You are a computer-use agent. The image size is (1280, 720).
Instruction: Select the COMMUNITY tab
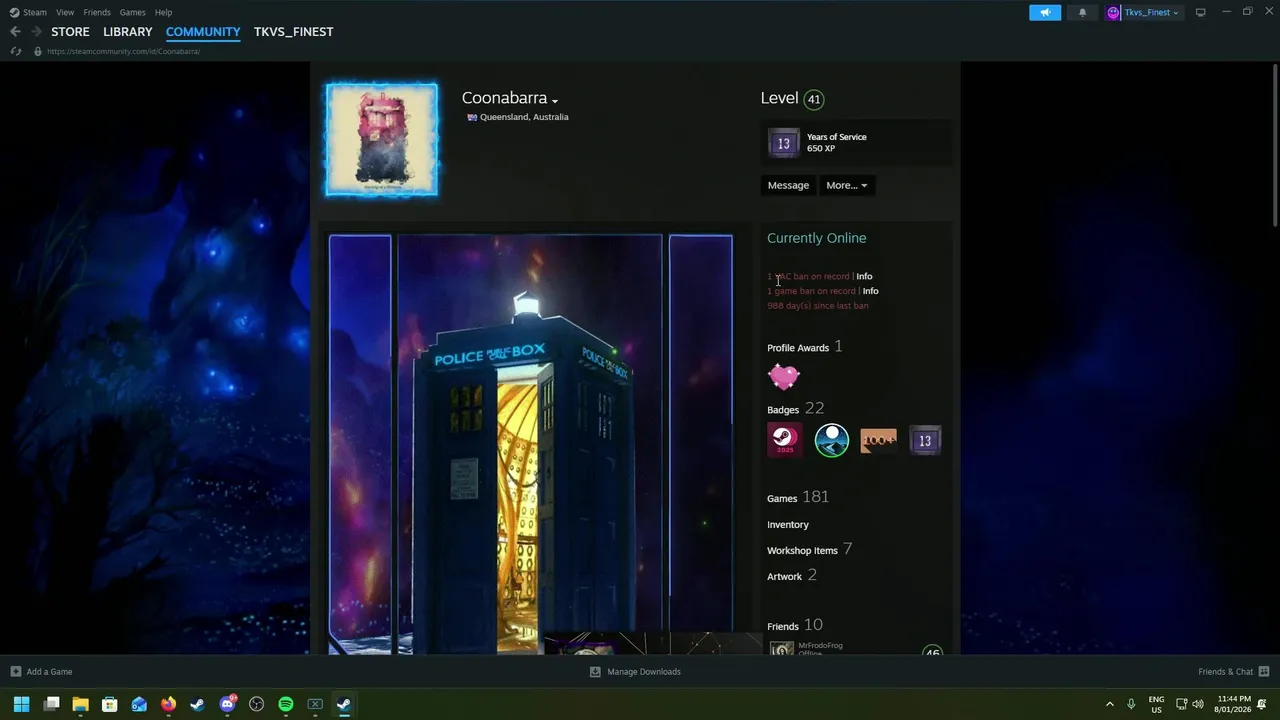tap(203, 31)
